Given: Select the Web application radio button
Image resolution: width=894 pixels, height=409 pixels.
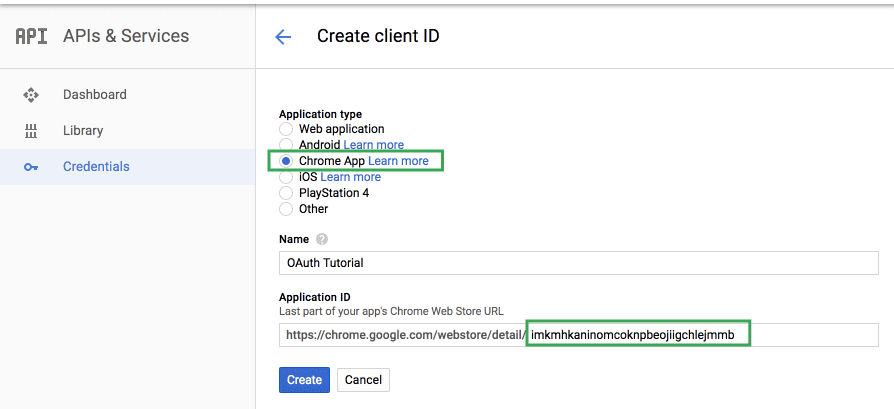Looking at the screenshot, I should coord(286,129).
